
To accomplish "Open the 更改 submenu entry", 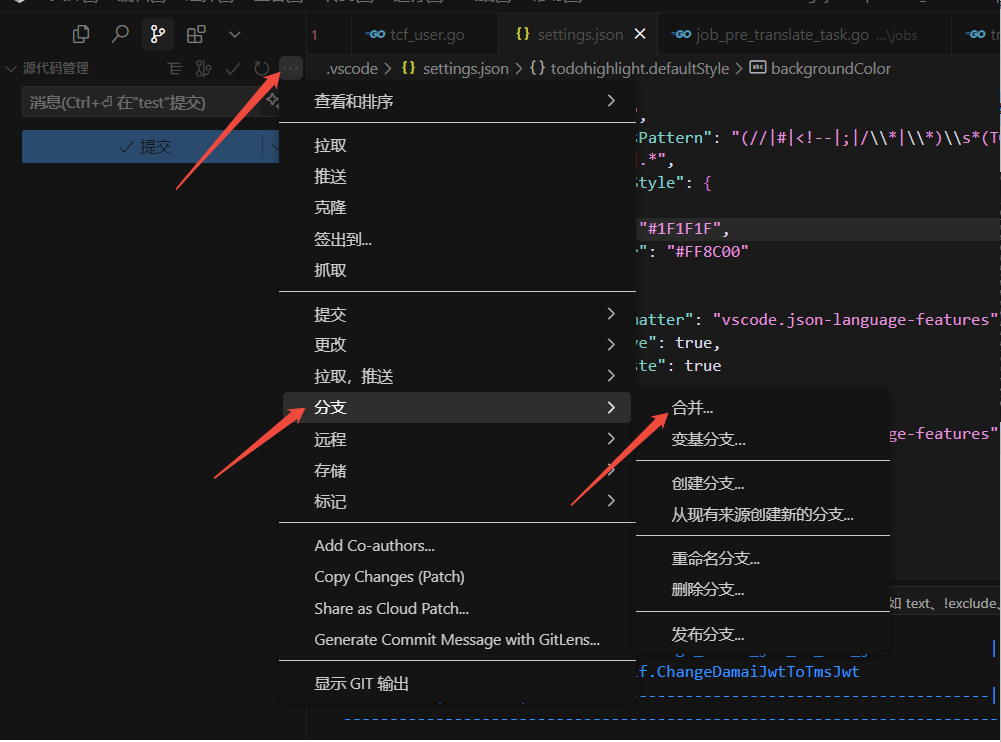I will coord(457,345).
